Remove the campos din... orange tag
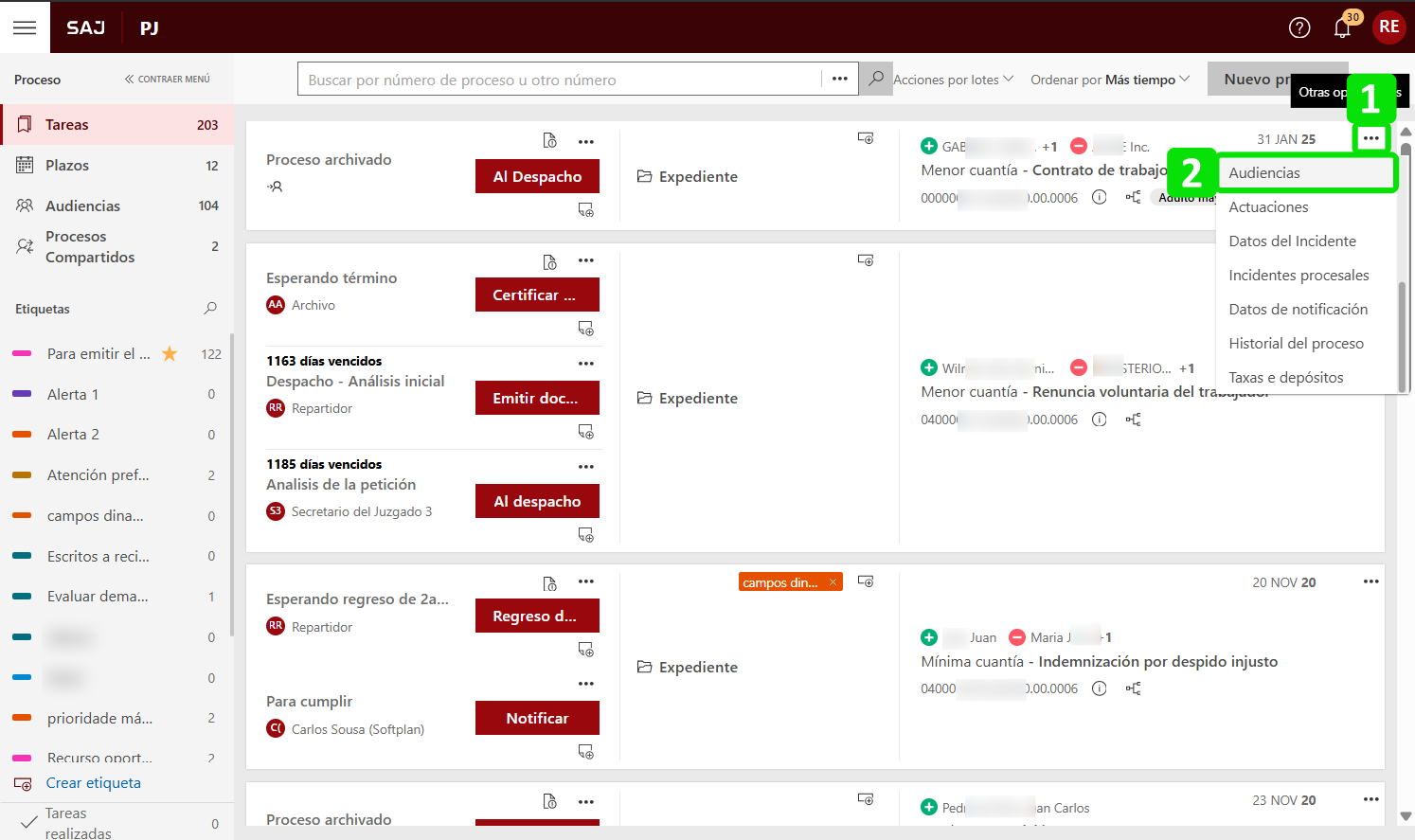This screenshot has height=840, width=1415. tap(833, 582)
